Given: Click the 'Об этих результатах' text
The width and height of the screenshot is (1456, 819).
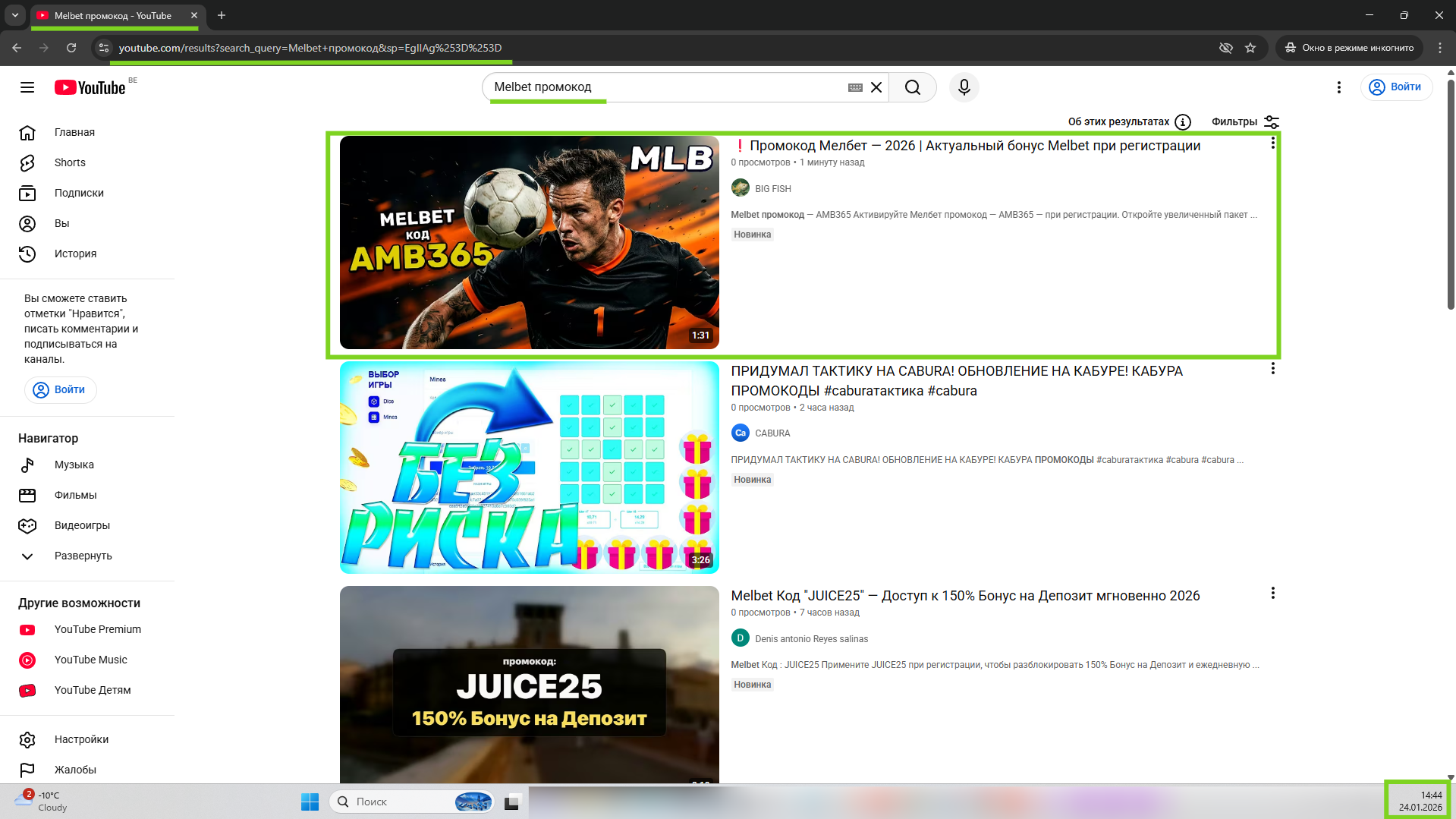Looking at the screenshot, I should click(1119, 122).
